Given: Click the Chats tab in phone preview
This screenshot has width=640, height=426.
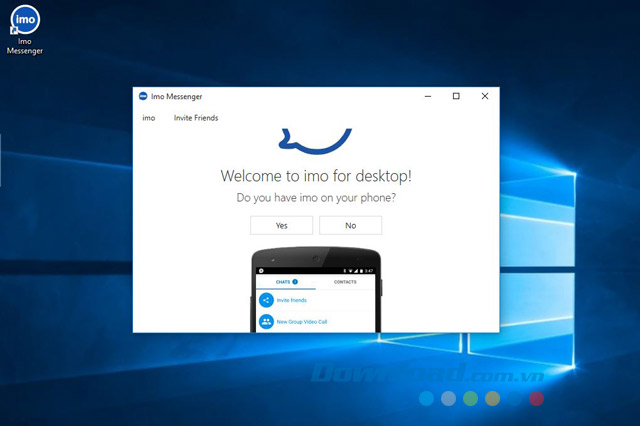Looking at the screenshot, I should (x=286, y=282).
